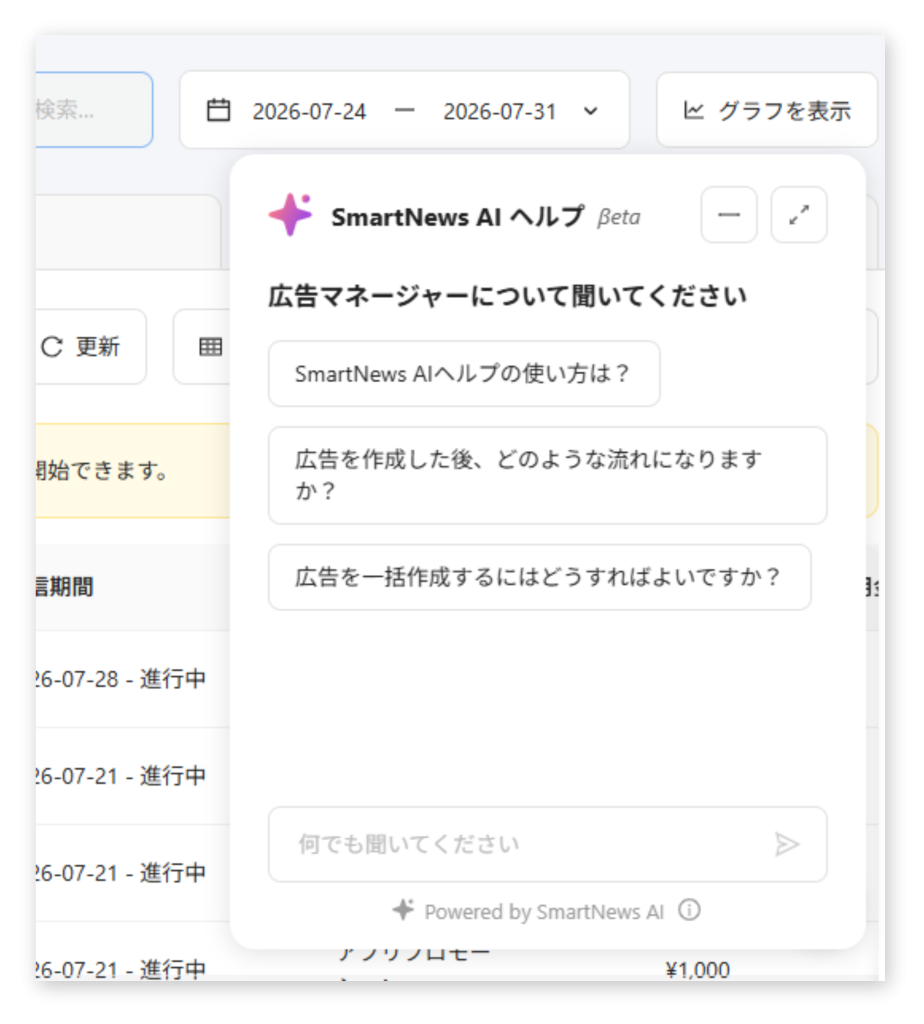Open the date range dropdown chevron
The image size is (924, 1024).
coord(590,111)
